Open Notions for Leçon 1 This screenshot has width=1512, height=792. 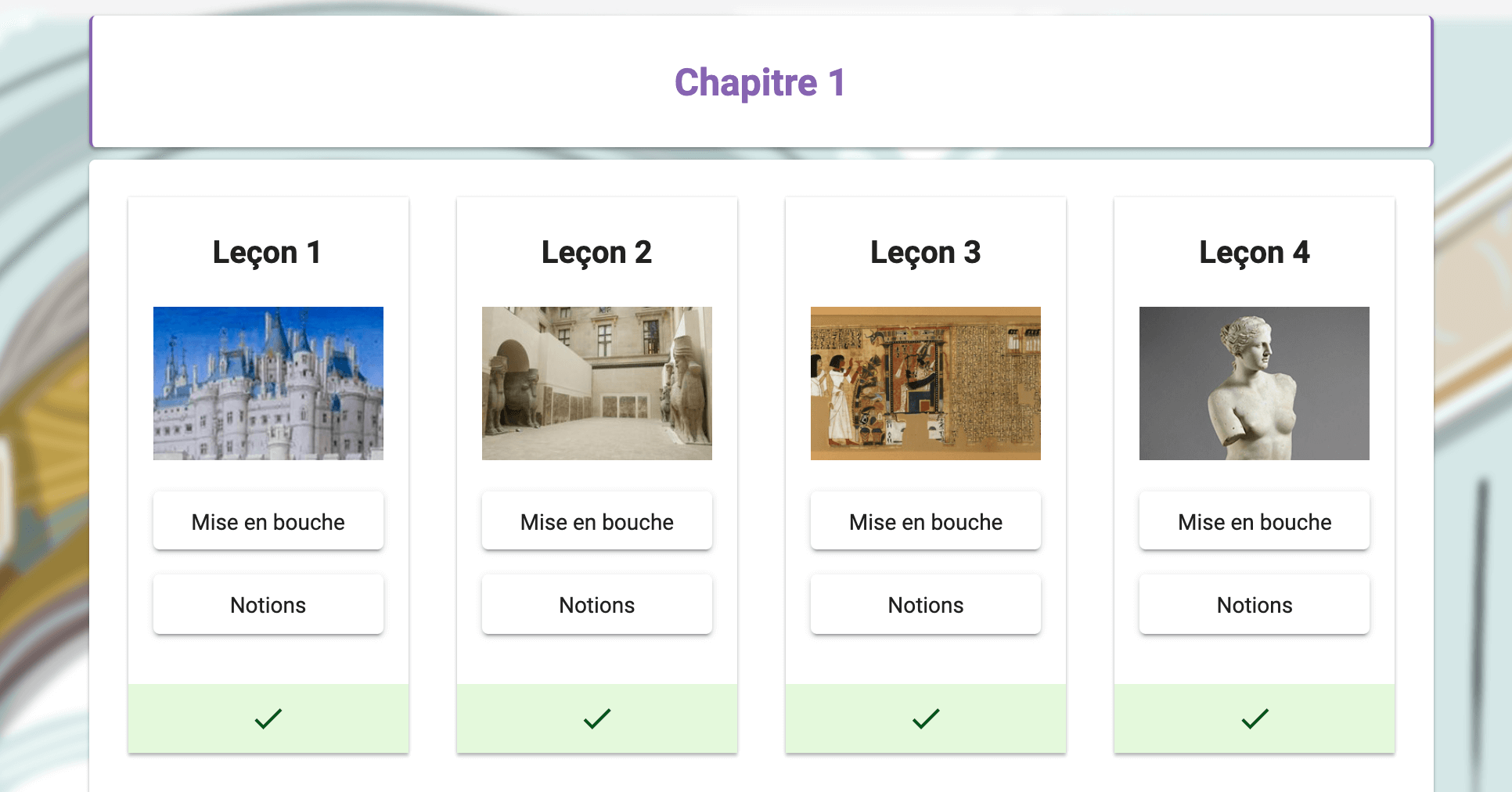268,604
